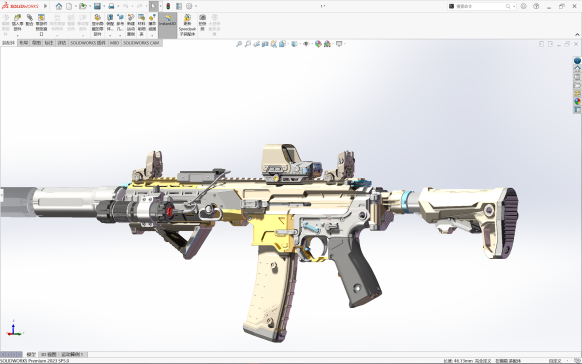Switch to the Layout ribbon tab

click(23, 43)
